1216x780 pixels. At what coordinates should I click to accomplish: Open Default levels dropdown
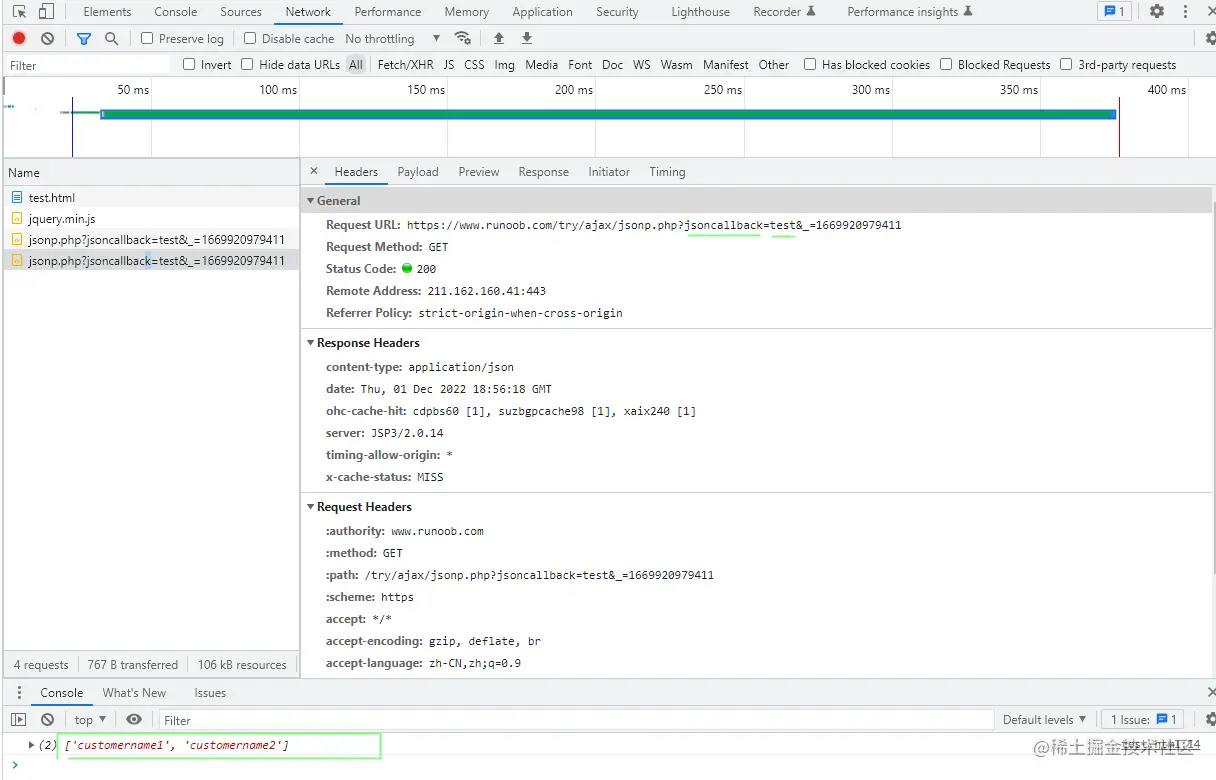1044,719
